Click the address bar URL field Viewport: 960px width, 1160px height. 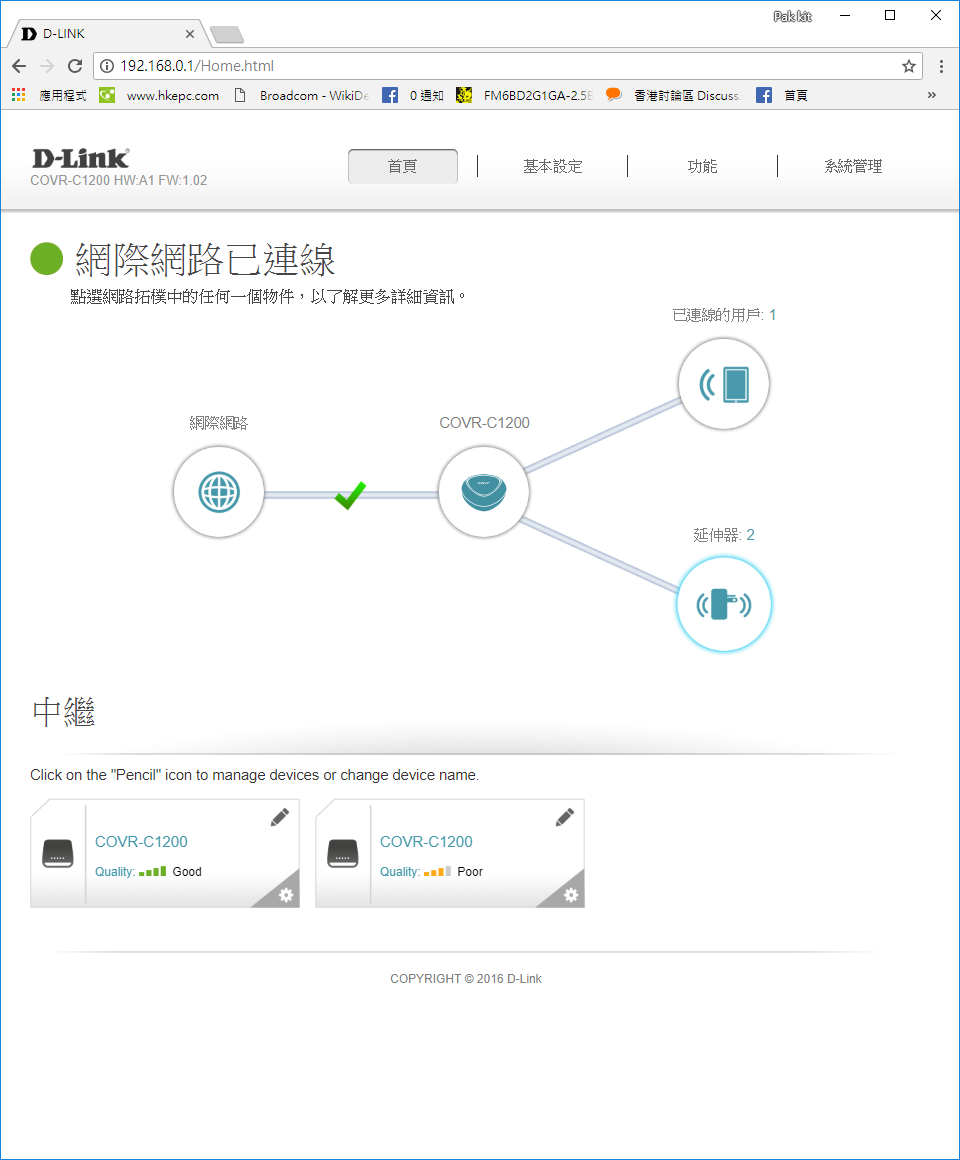[x=507, y=66]
